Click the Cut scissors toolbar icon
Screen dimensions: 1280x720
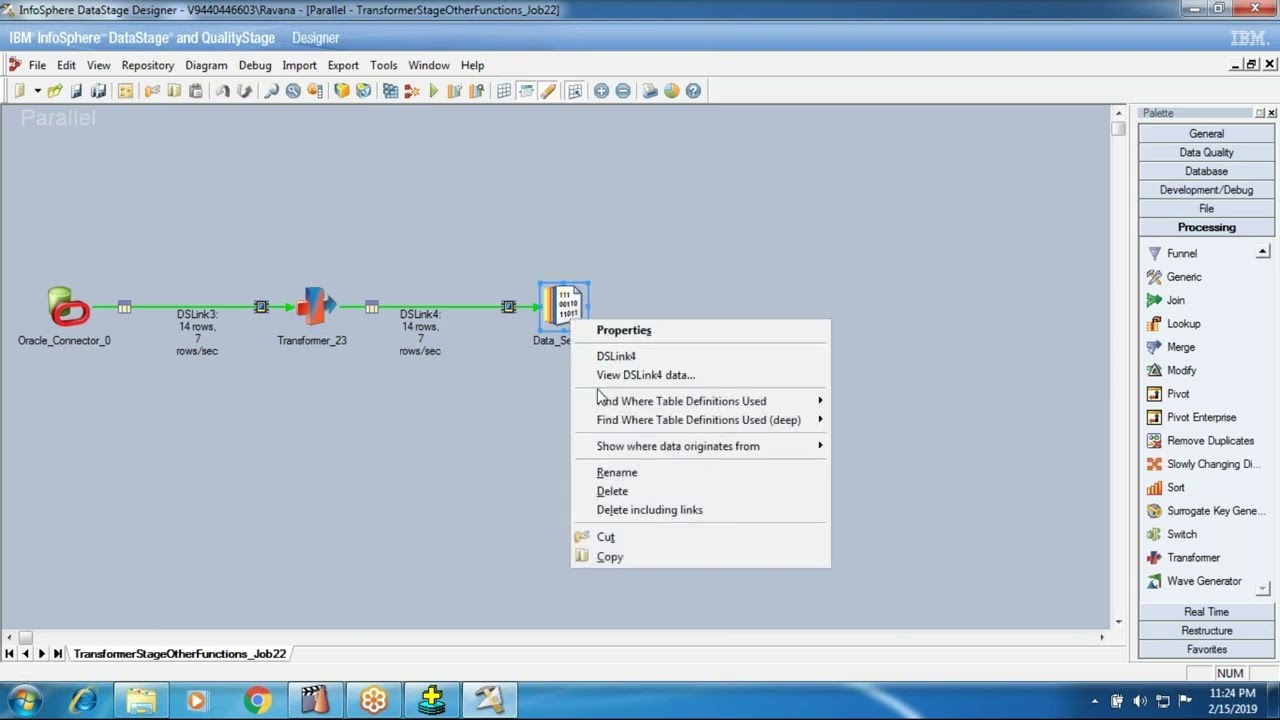pos(152,91)
